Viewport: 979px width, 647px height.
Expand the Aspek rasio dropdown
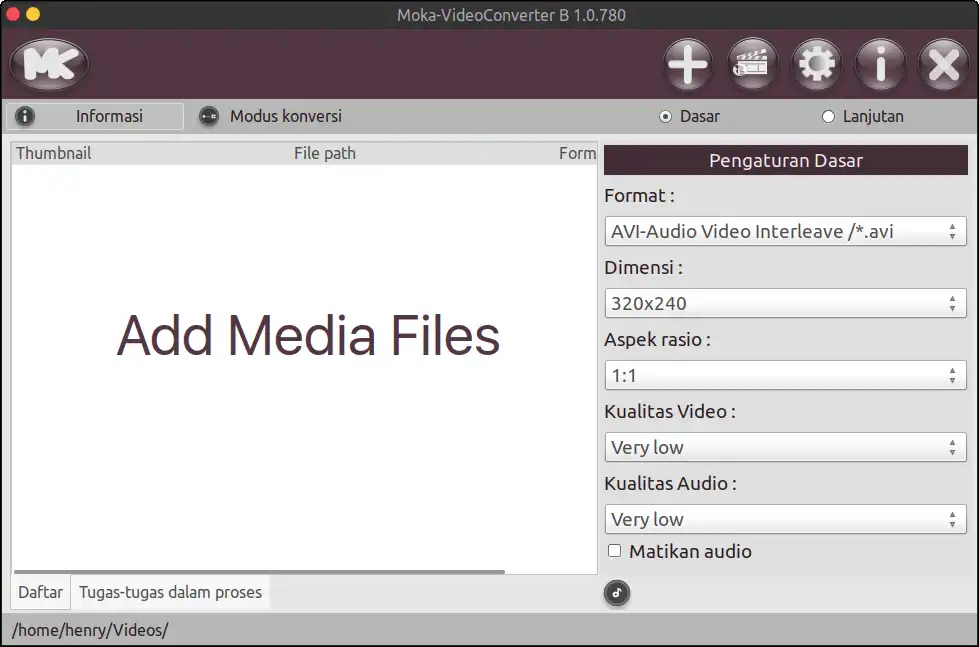coord(785,375)
